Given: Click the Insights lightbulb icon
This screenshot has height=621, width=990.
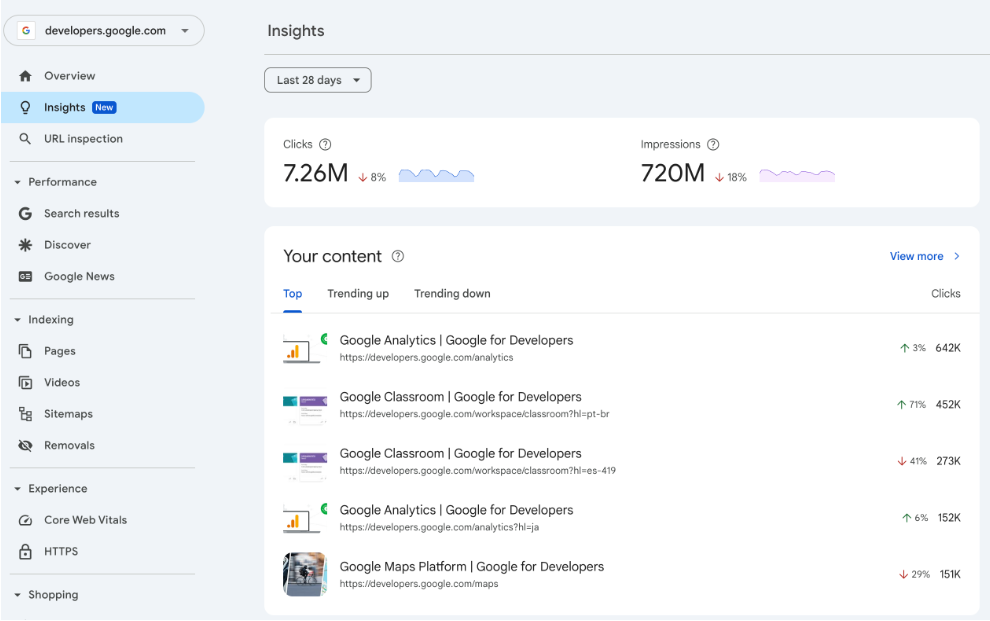Looking at the screenshot, I should point(26,108).
